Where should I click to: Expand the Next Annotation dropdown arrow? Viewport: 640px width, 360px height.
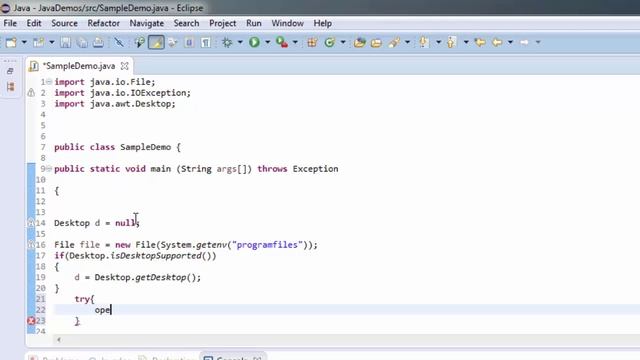[x=438, y=42]
